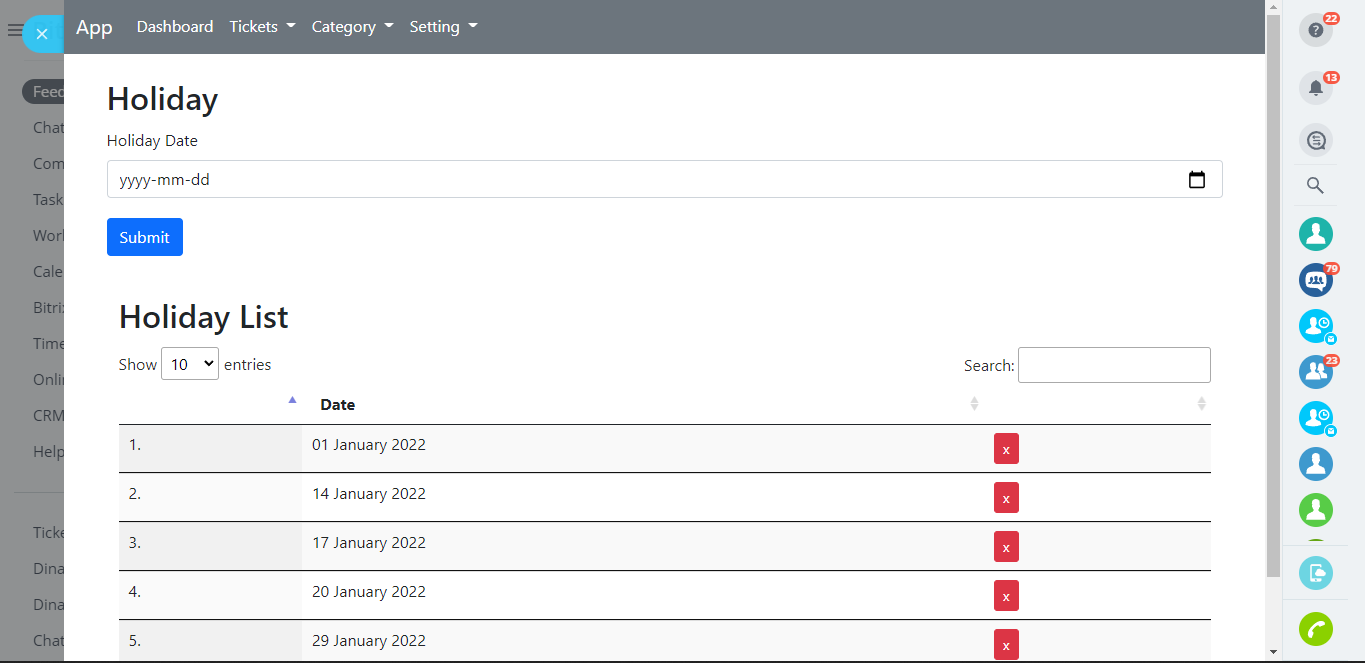Open calendar picker icon in Holiday Date field
This screenshot has width=1365, height=663.
(1196, 180)
